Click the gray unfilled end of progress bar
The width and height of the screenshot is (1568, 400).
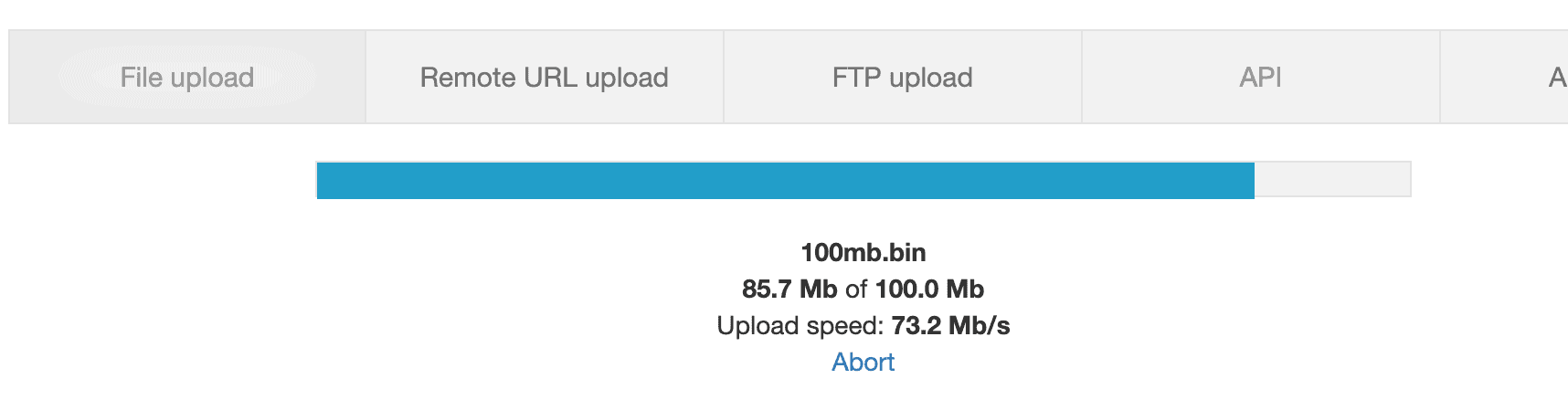[x=1332, y=180]
